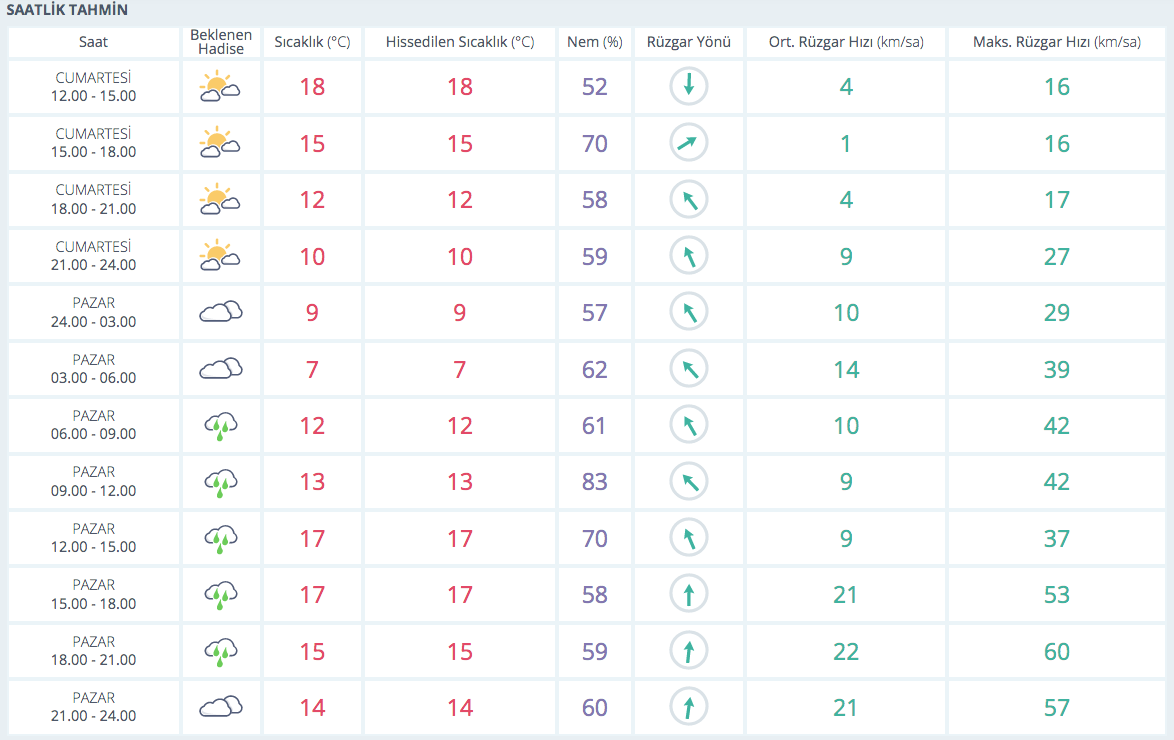Click the northeast wind arrow for Cumartesi 15.00 - 18.00
Screen dimensions: 1174x740
[688, 143]
